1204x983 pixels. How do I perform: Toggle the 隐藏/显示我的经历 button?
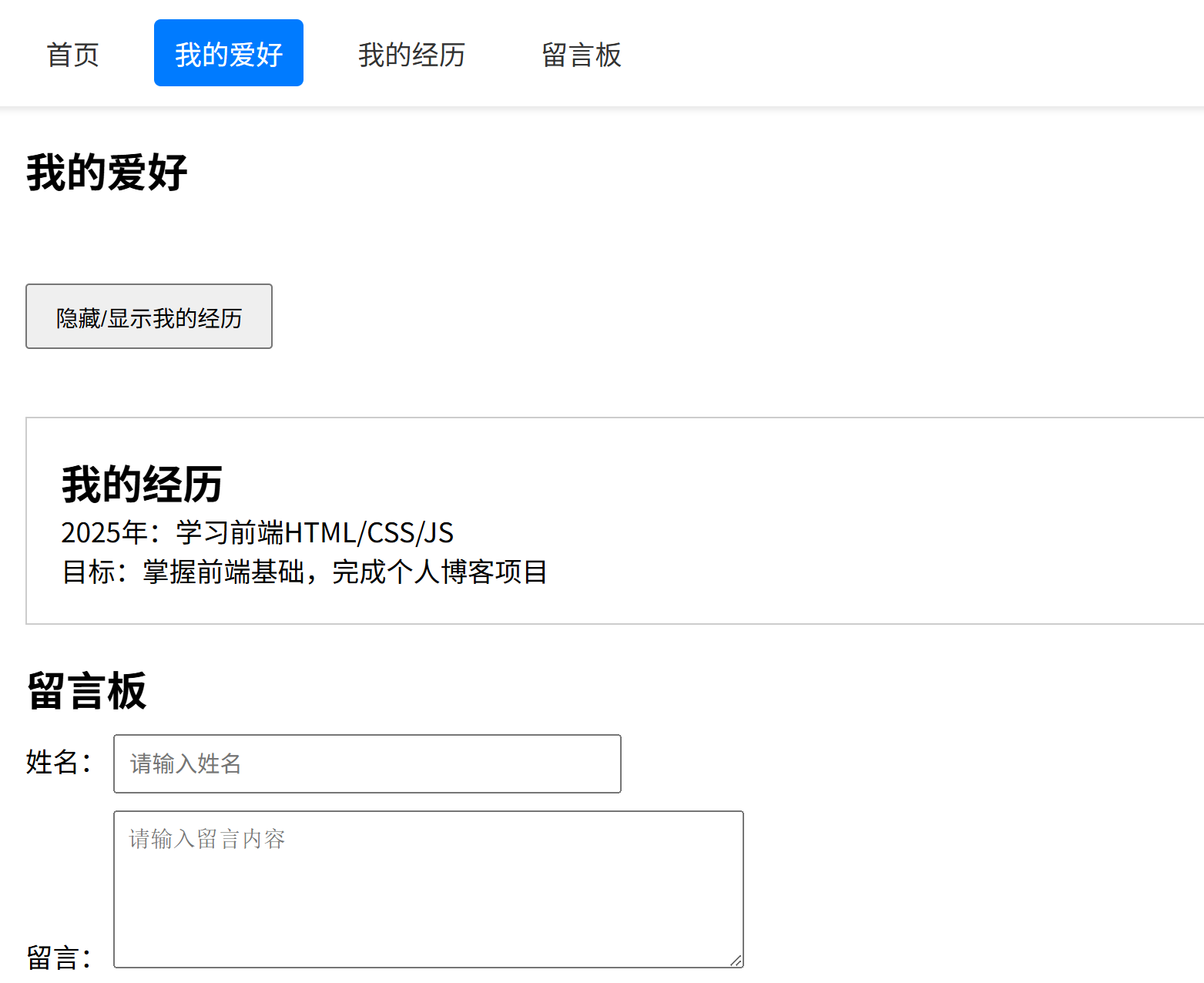149,317
